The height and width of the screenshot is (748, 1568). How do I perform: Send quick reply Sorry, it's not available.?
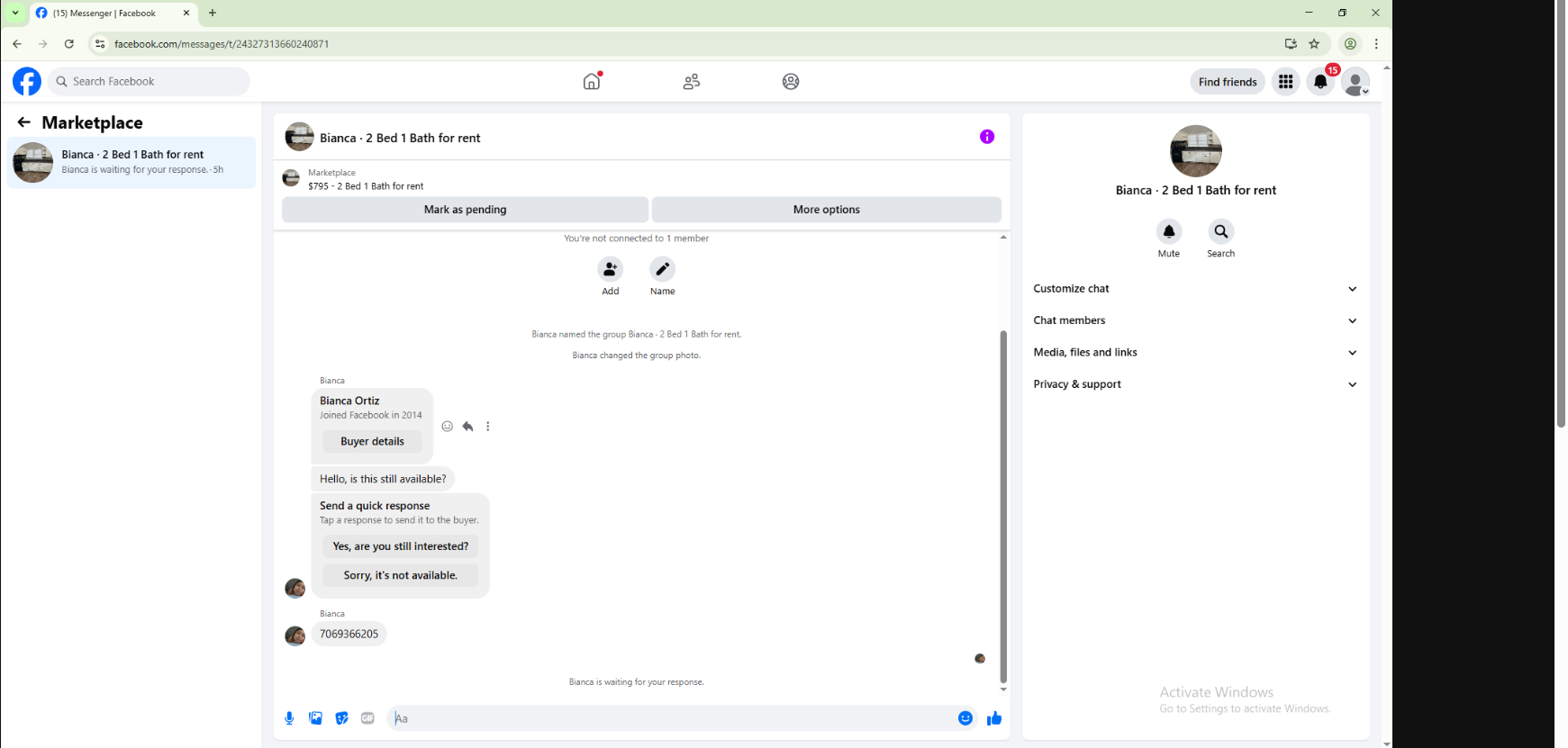[x=401, y=575]
